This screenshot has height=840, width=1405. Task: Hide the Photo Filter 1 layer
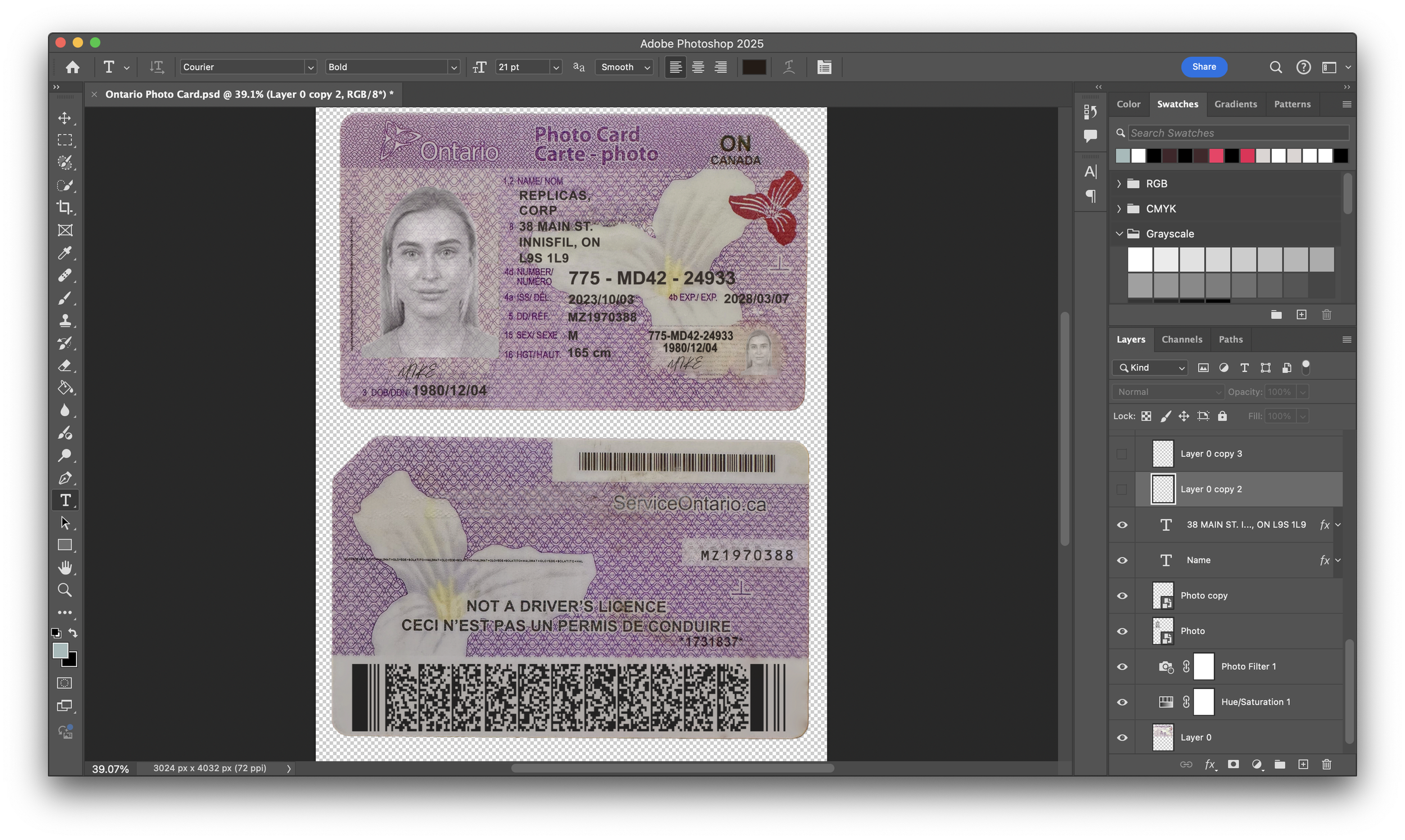pos(1122,667)
